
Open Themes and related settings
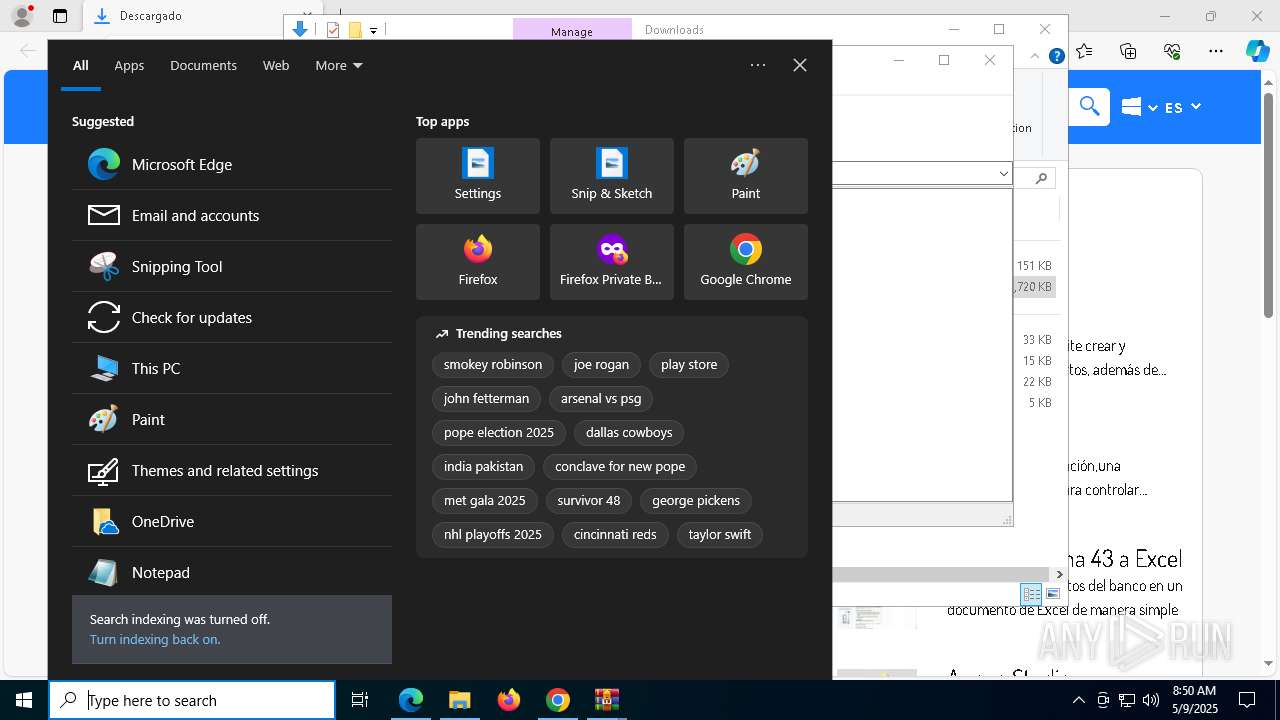click(x=232, y=470)
